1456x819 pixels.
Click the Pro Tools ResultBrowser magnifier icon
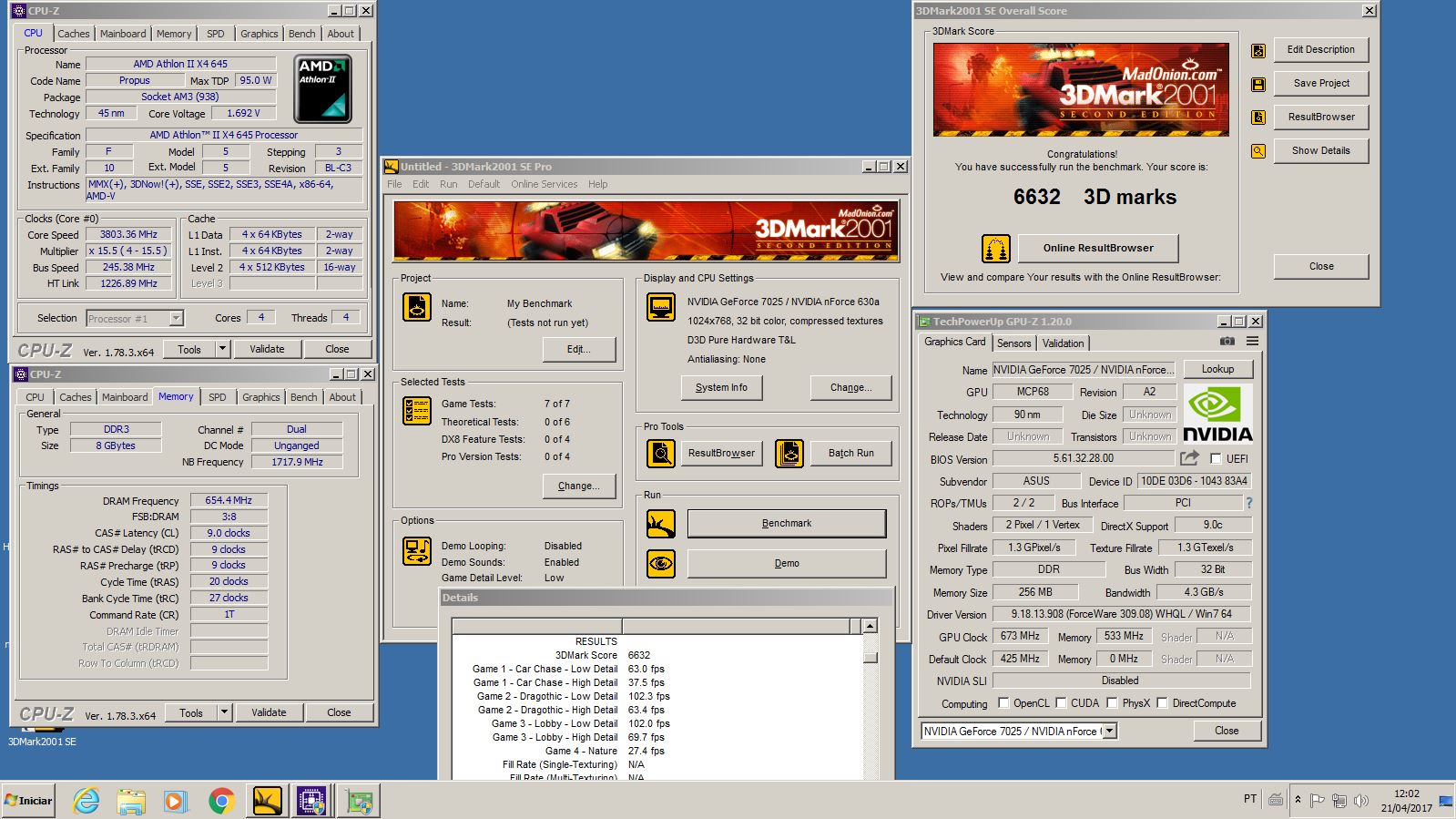[x=661, y=453]
